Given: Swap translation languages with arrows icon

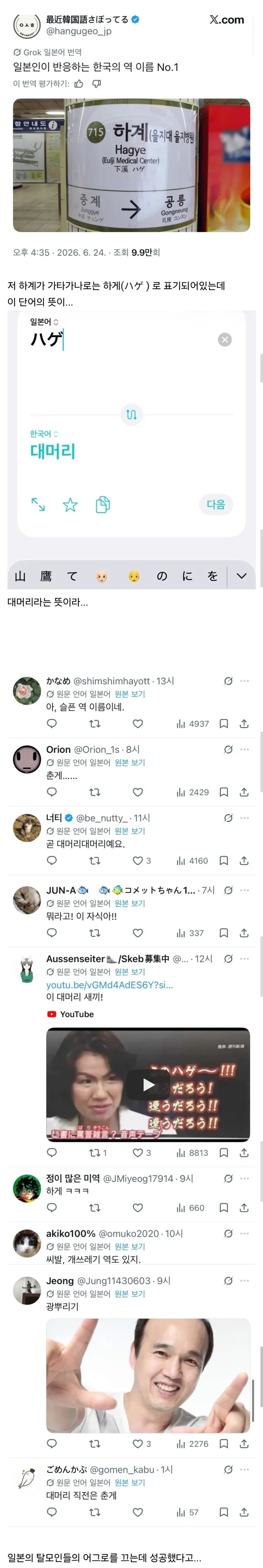Looking at the screenshot, I should click(131, 414).
